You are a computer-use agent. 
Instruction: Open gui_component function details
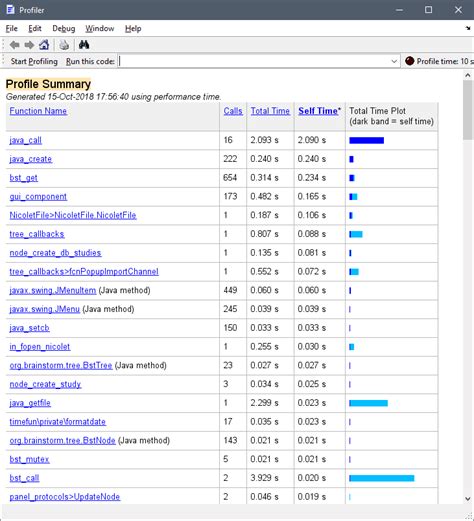pyautogui.click(x=38, y=197)
